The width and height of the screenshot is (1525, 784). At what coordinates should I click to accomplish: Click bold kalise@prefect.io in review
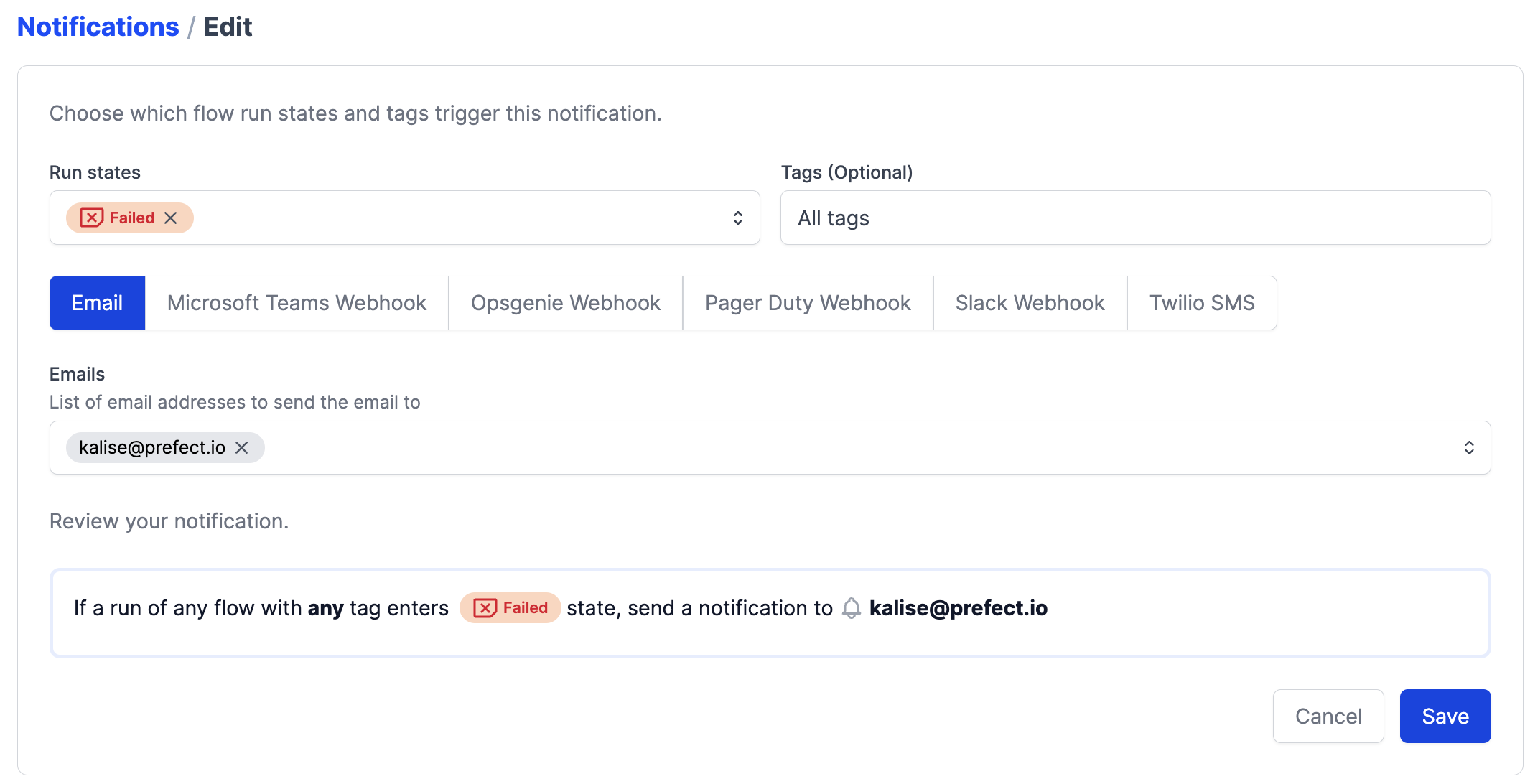click(x=958, y=608)
